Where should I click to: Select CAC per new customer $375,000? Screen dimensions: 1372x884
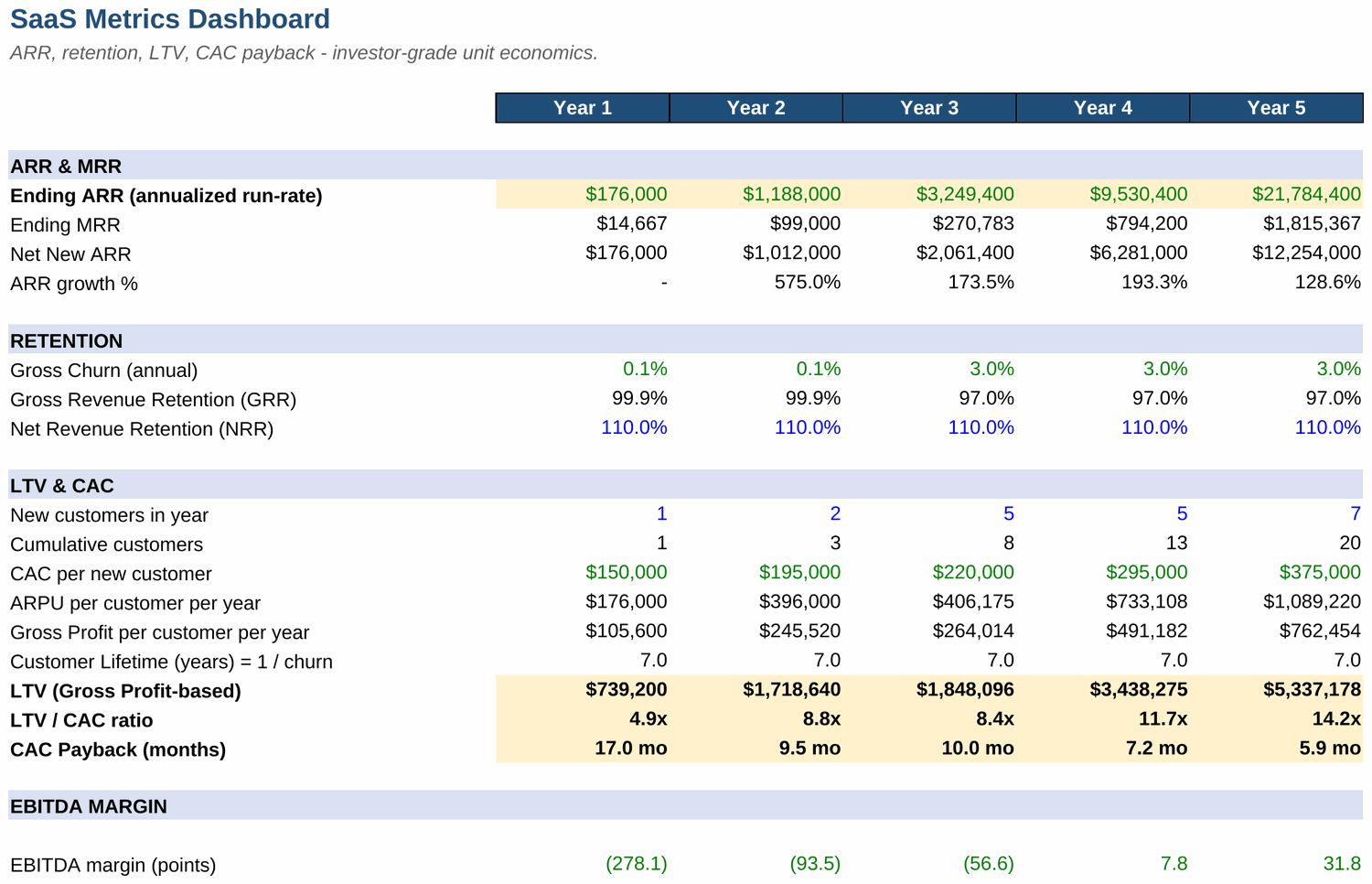(1277, 572)
